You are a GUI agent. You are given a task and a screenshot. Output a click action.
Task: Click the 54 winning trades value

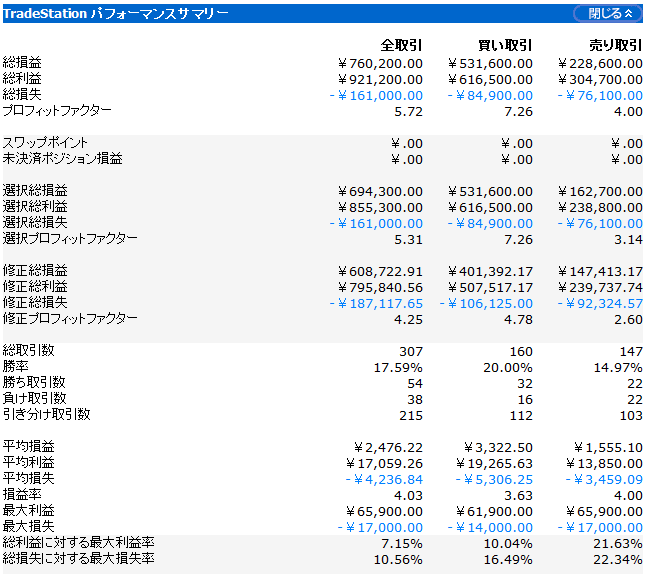(415, 384)
